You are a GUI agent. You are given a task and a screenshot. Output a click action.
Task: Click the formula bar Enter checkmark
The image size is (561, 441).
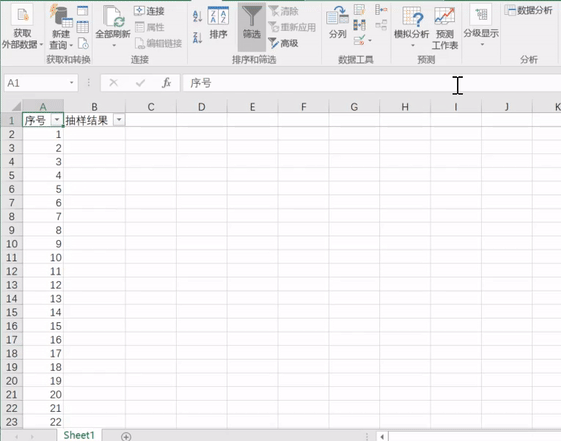point(140,83)
